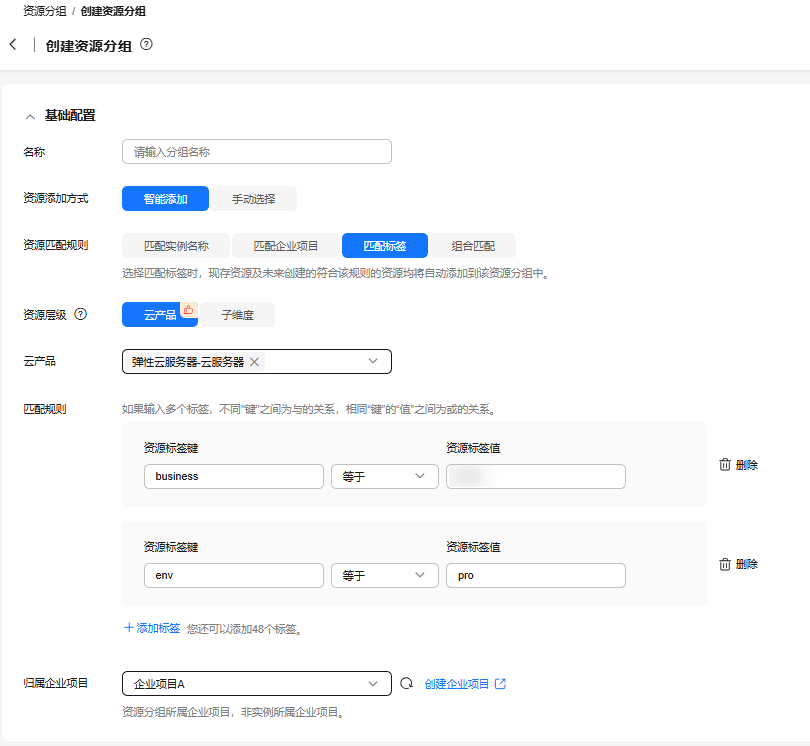Open help icon beside 创建资源分组 title
This screenshot has height=746, width=810.
coord(146,44)
